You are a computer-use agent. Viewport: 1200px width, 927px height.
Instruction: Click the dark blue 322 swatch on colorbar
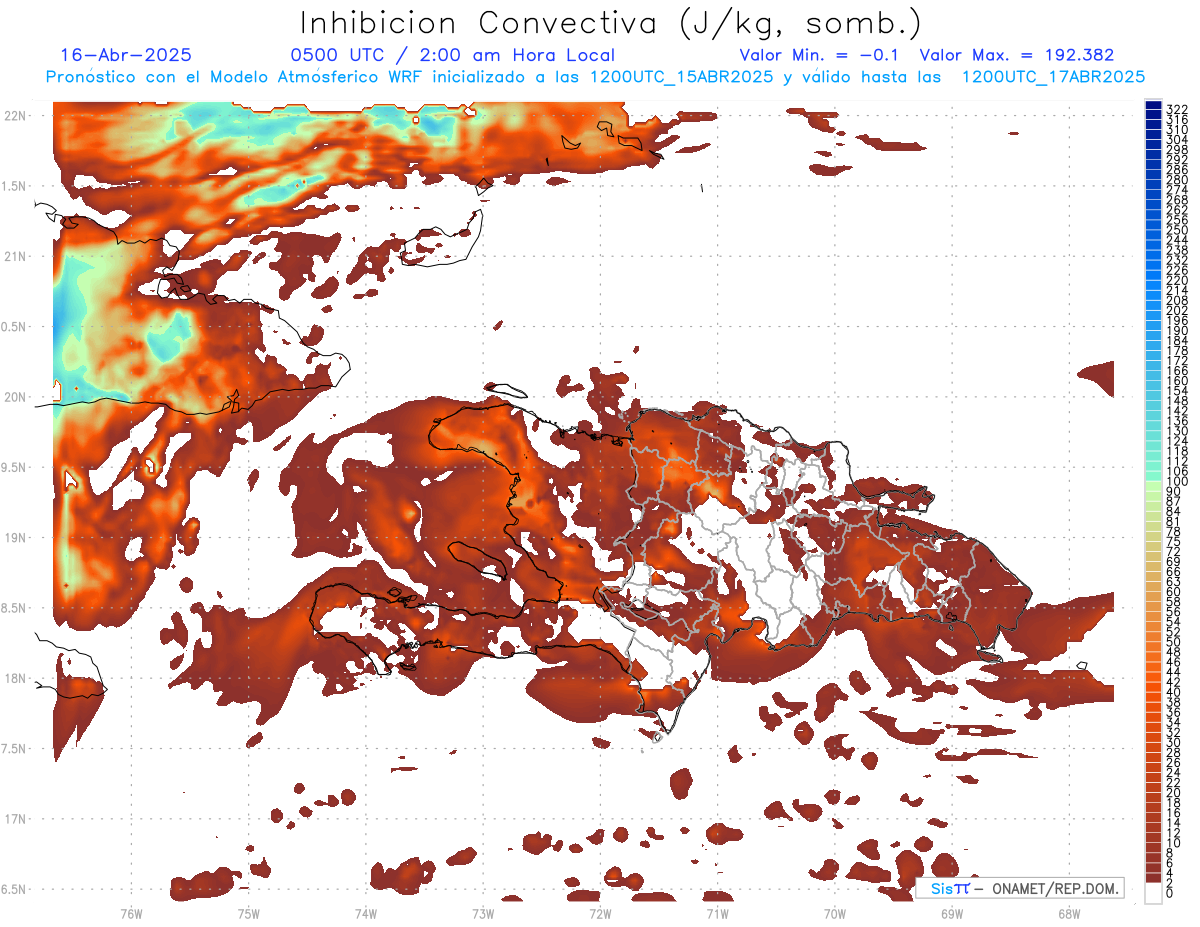coord(1153,106)
